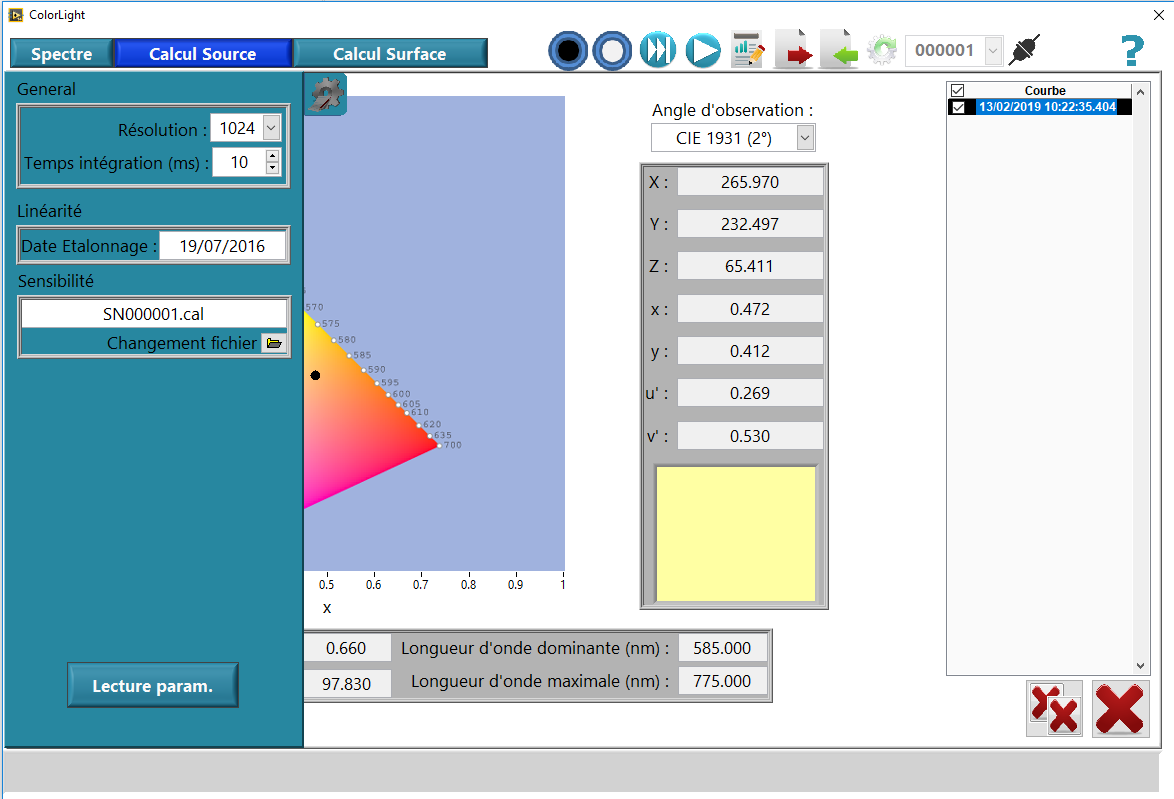Open the Résolution 1024 dropdown
The image size is (1174, 799).
click(x=271, y=128)
